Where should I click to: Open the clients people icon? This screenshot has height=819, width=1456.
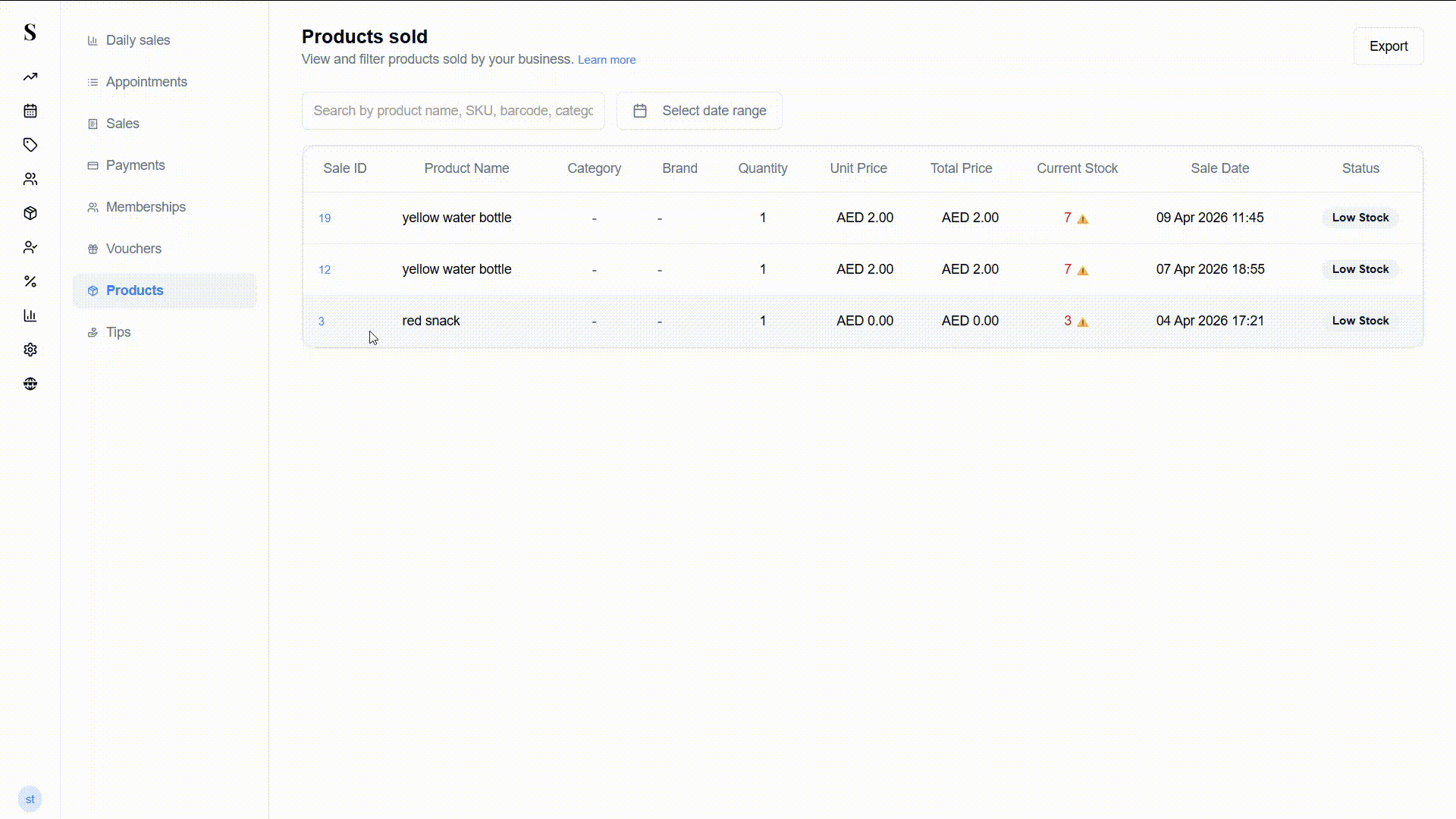pyautogui.click(x=30, y=179)
